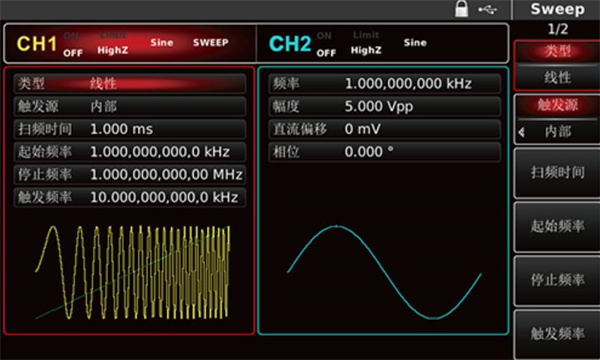
Task: Toggle CH2 output ON/OFF indicator
Action: coord(326,44)
